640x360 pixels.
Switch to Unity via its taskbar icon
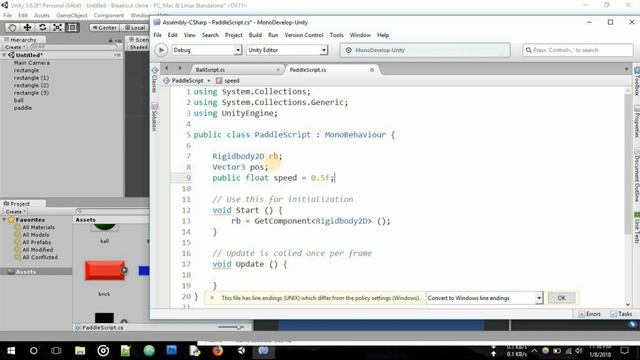[x=241, y=351]
